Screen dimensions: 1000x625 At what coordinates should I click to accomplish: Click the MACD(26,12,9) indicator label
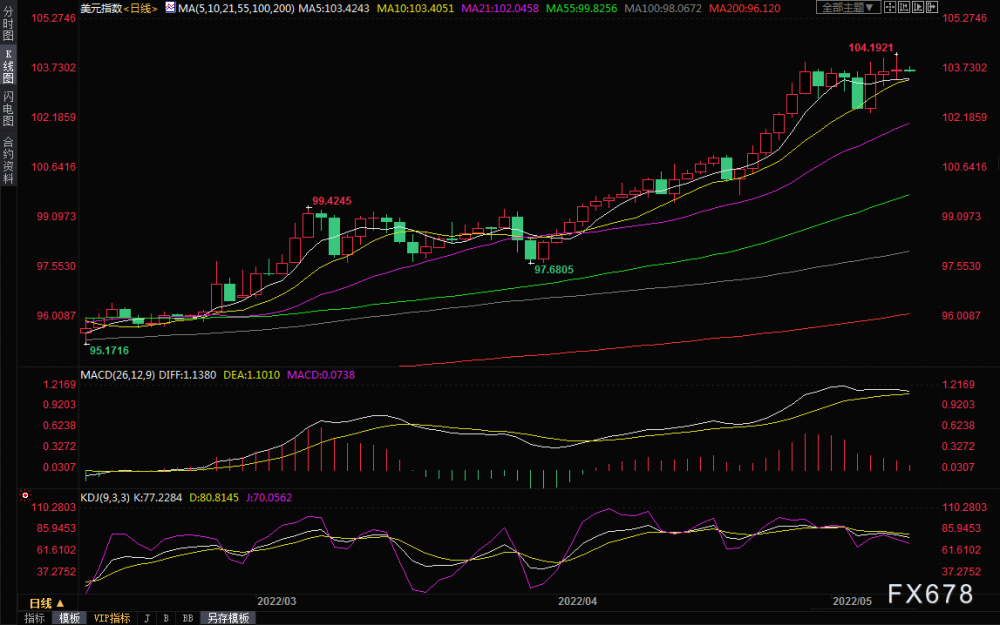click(x=117, y=375)
